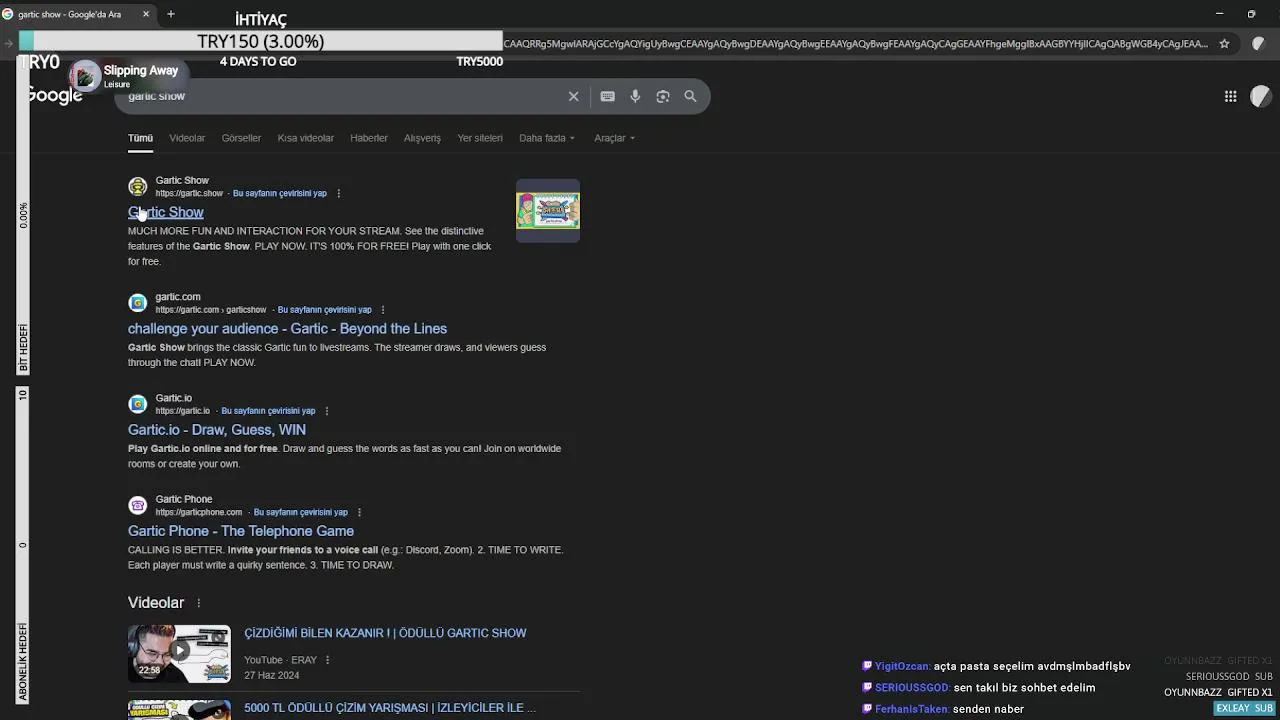This screenshot has width=1280, height=720.
Task: Open the Haberler tab
Action: coord(369,138)
